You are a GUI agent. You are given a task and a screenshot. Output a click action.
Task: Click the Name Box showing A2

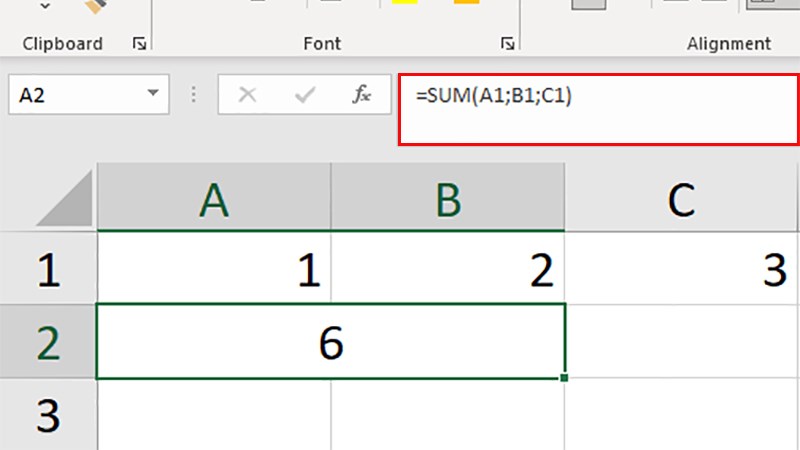tap(75, 96)
